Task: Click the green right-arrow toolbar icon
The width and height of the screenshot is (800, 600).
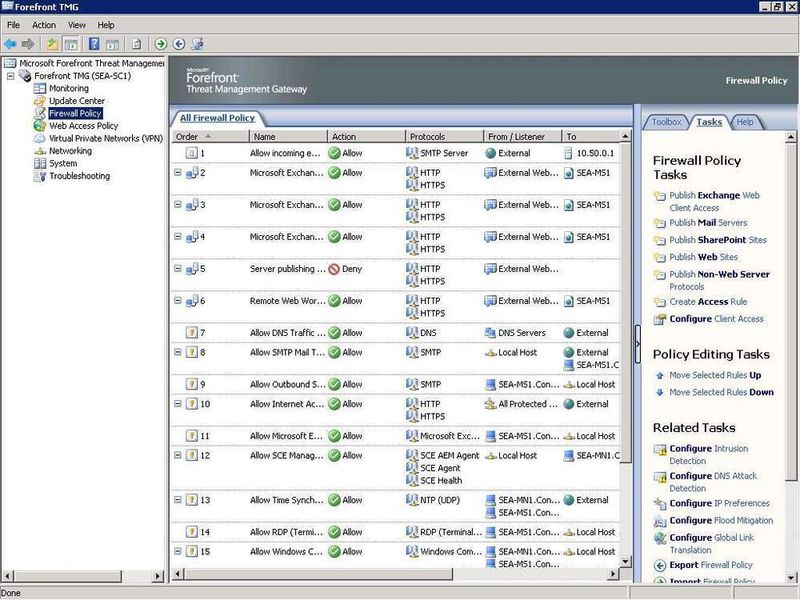Action: 161,44
